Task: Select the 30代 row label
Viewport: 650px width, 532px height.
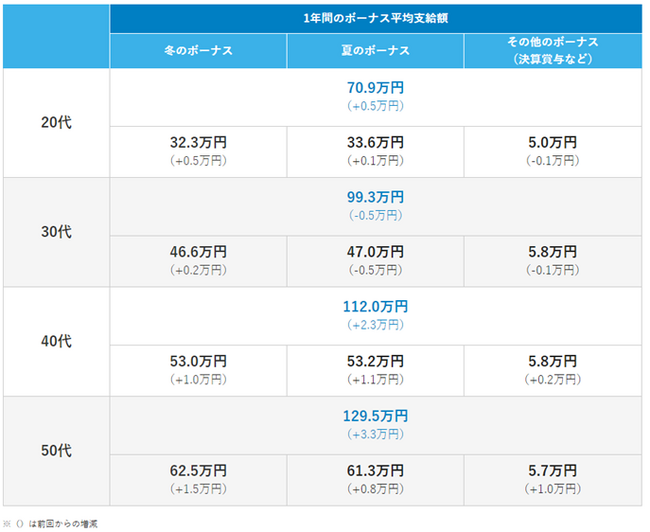Action: coord(56,232)
